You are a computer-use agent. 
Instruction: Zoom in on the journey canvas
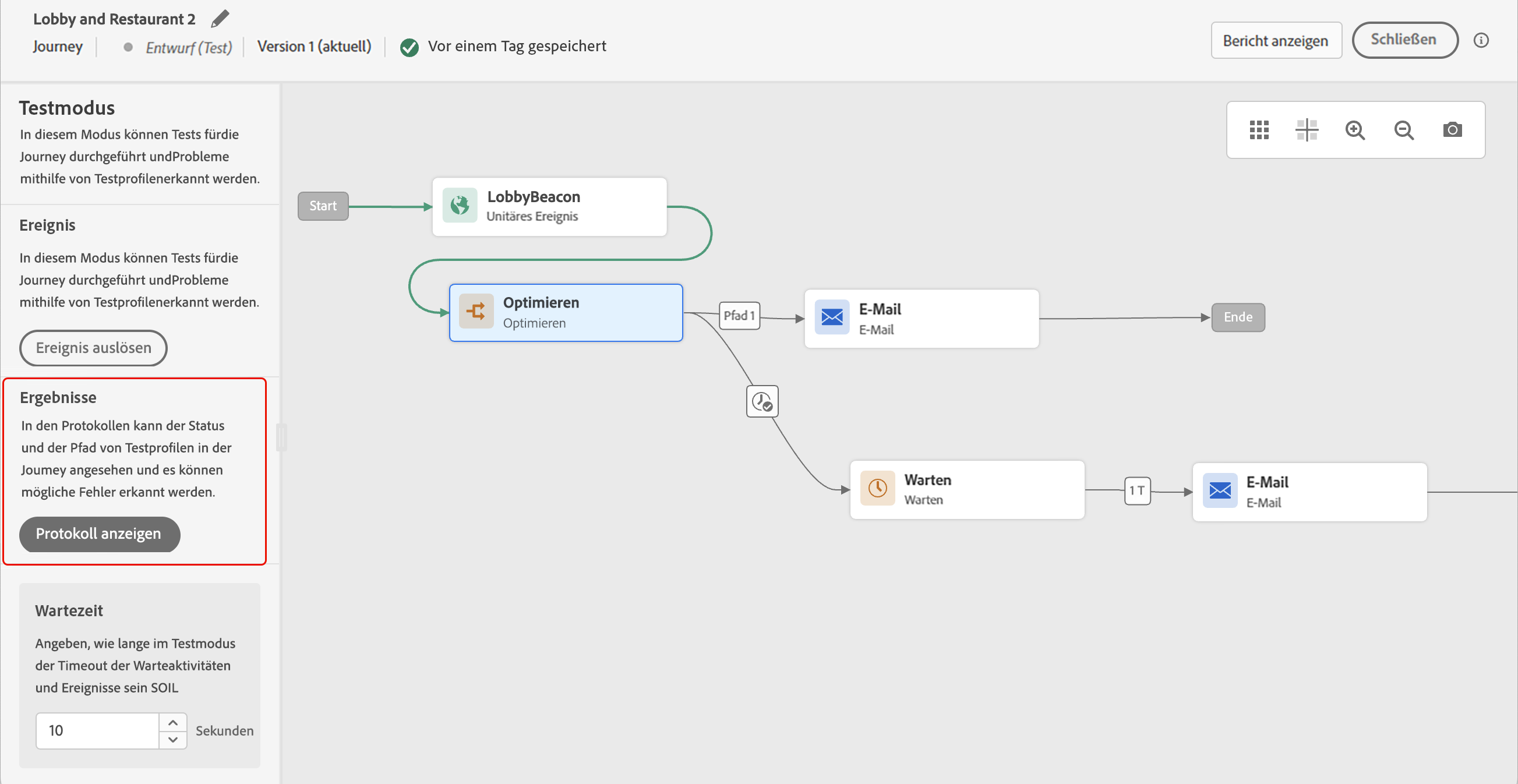1355,129
